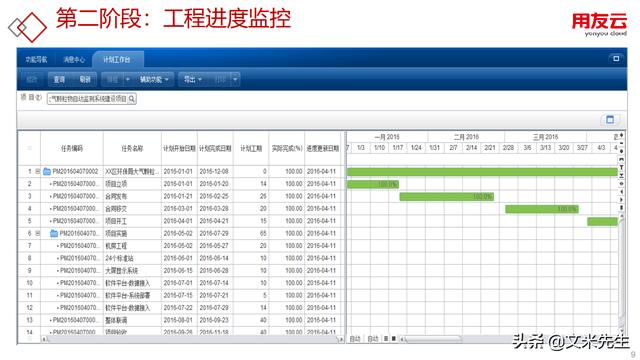Click the minus icon in Gantt side toolbar
640x360 pixels.
(x=621, y=143)
